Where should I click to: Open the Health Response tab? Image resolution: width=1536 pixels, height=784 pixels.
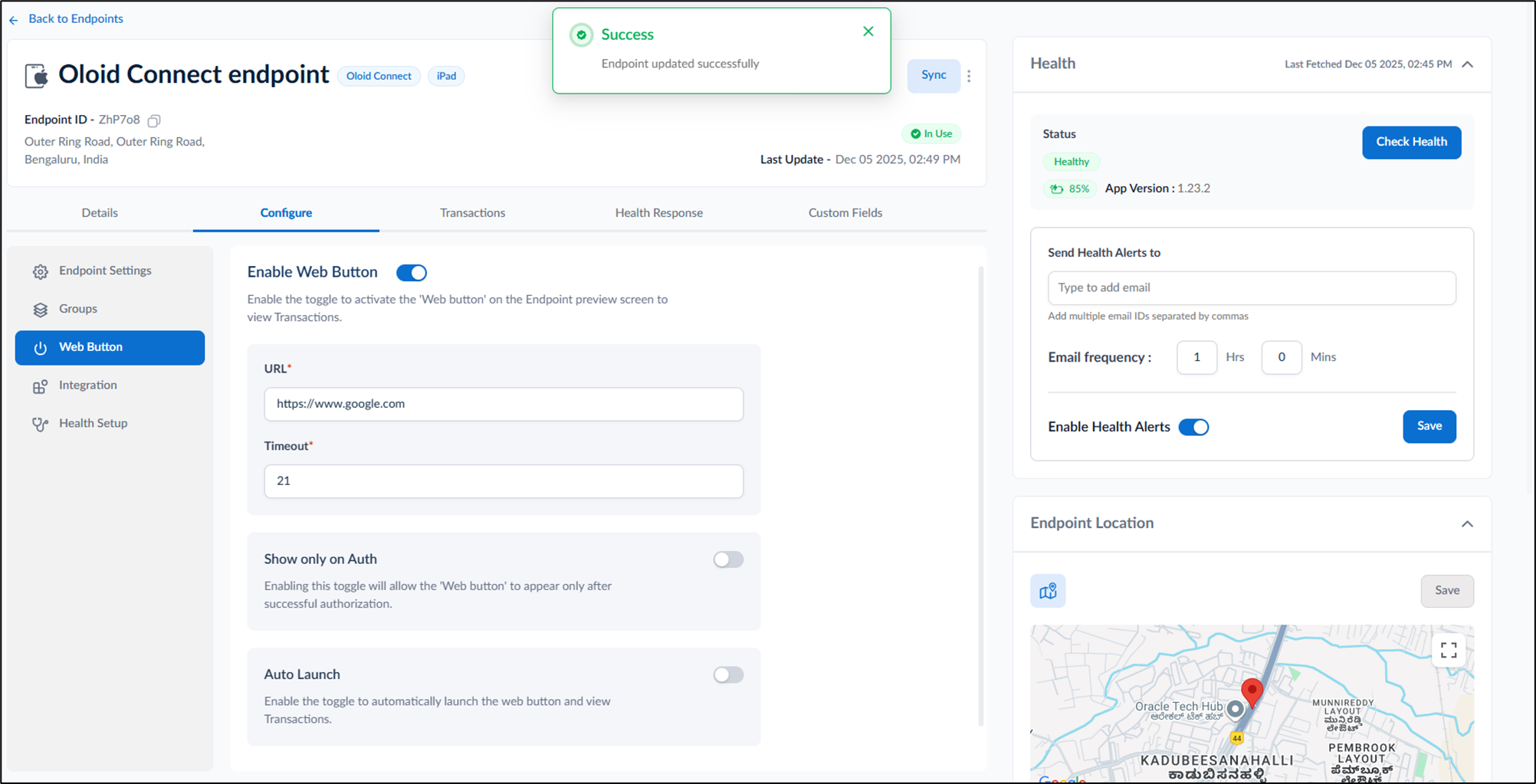(658, 213)
